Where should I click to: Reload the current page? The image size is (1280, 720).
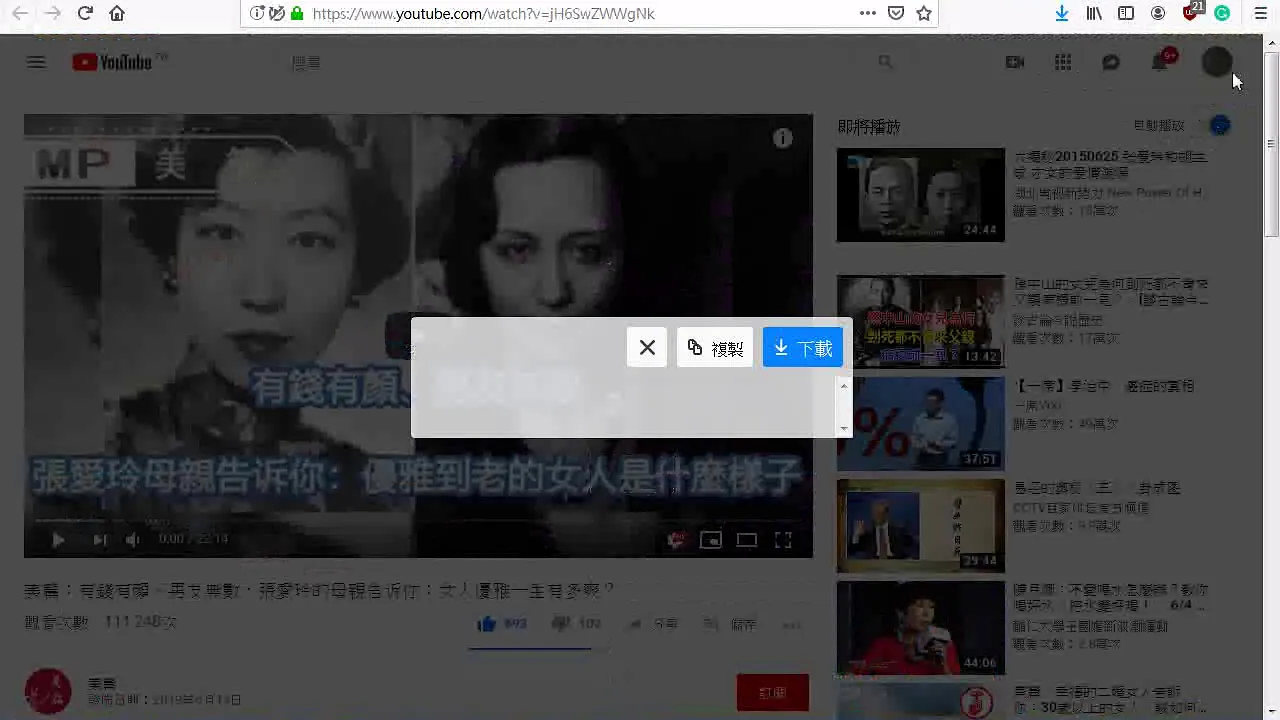85,13
